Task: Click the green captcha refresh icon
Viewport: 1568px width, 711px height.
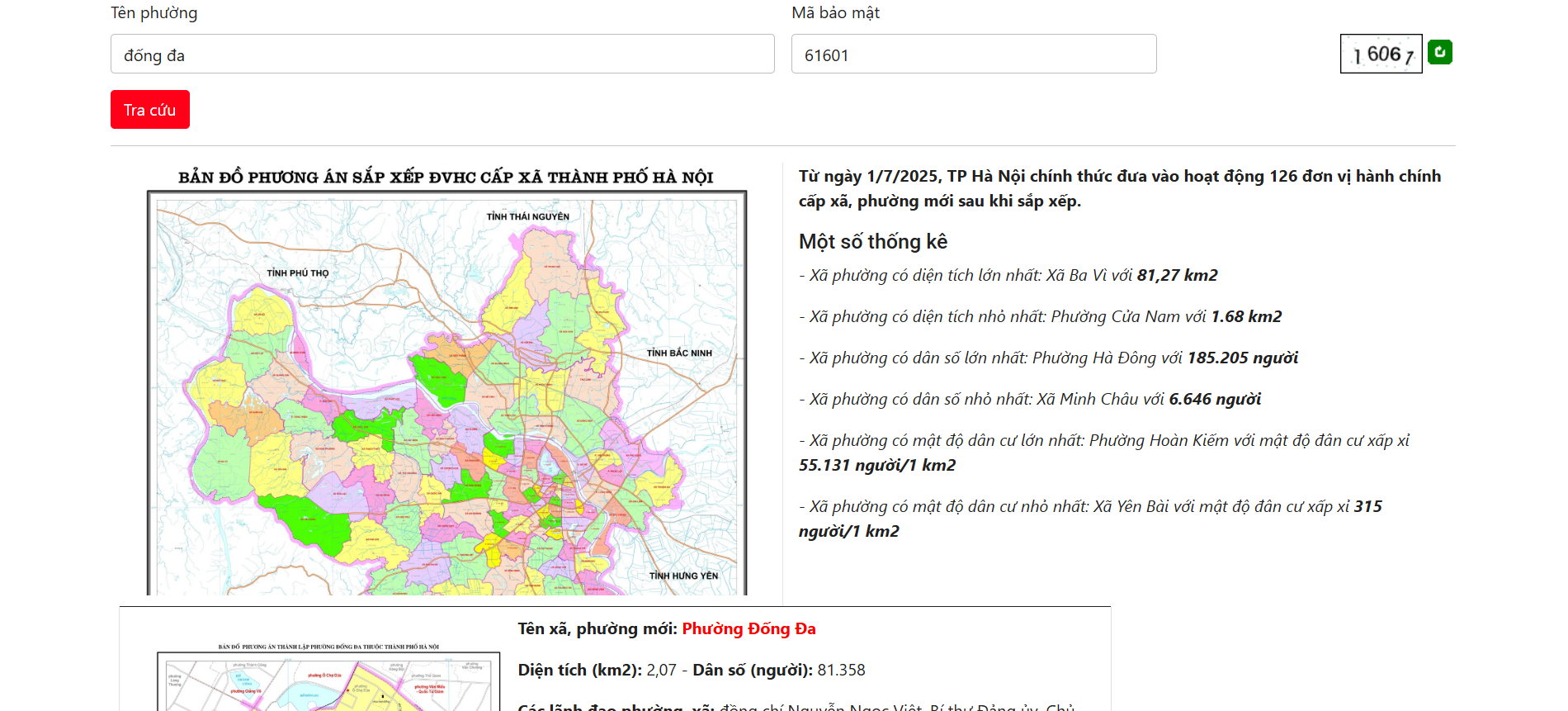Action: [1439, 53]
